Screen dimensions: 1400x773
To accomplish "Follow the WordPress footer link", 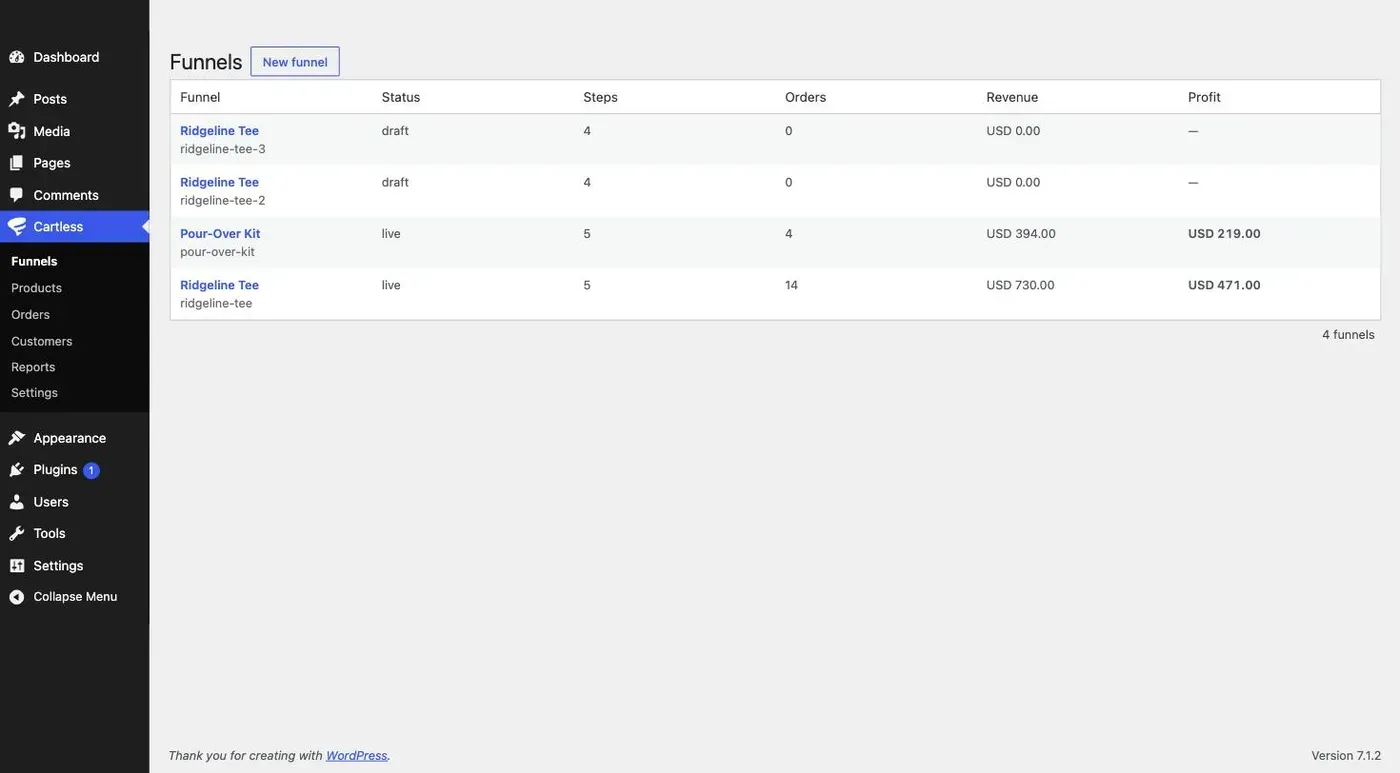I will tap(356, 756).
